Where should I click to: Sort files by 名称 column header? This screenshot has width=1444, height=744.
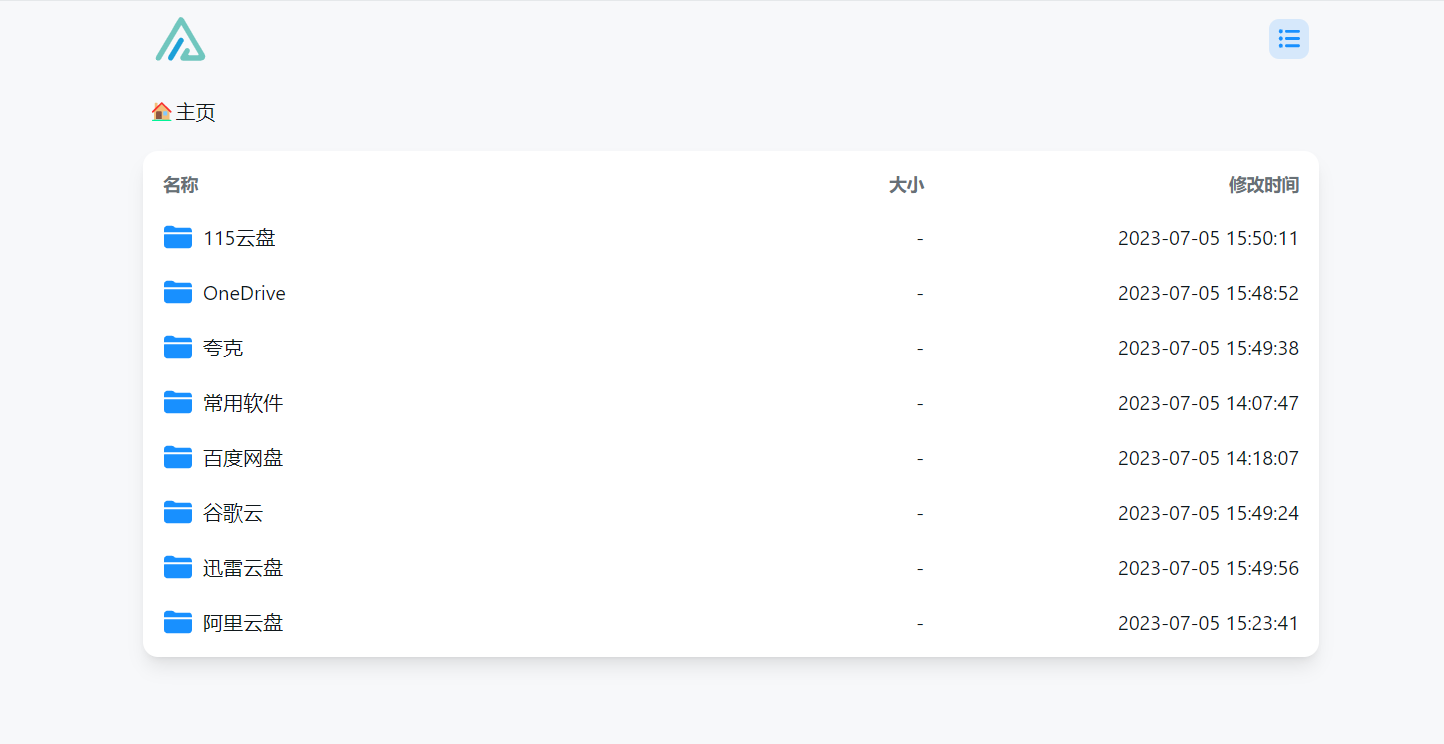tap(181, 185)
